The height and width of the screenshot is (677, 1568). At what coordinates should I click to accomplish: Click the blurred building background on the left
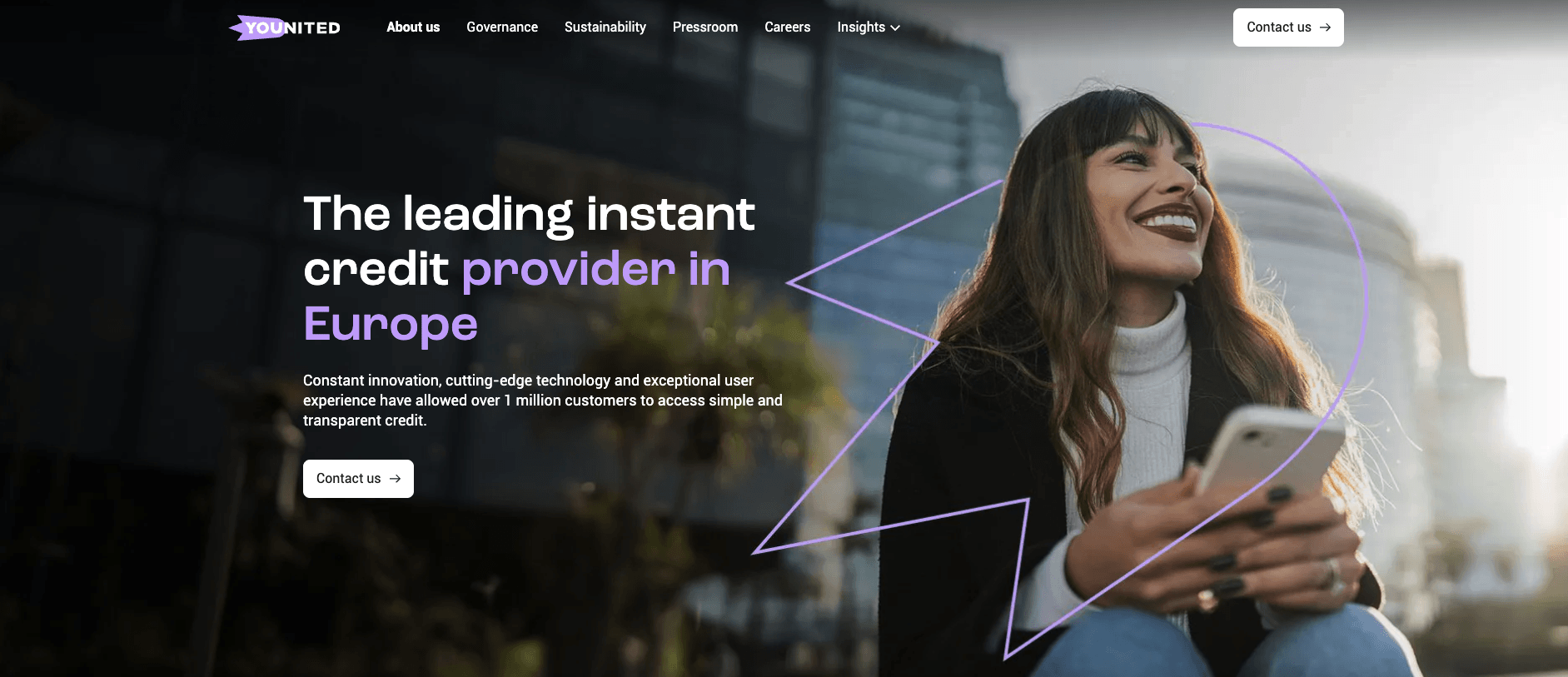(x=250, y=291)
